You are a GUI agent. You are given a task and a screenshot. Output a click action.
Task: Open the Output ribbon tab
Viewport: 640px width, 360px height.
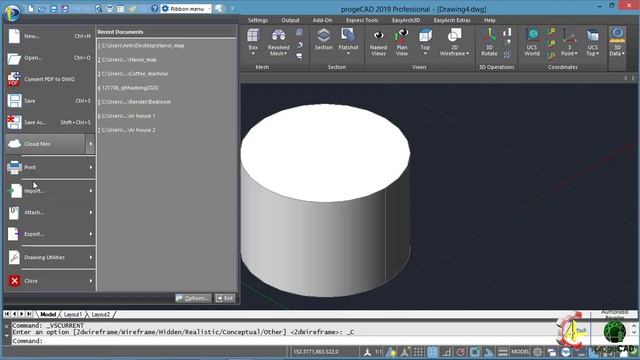[x=290, y=20]
